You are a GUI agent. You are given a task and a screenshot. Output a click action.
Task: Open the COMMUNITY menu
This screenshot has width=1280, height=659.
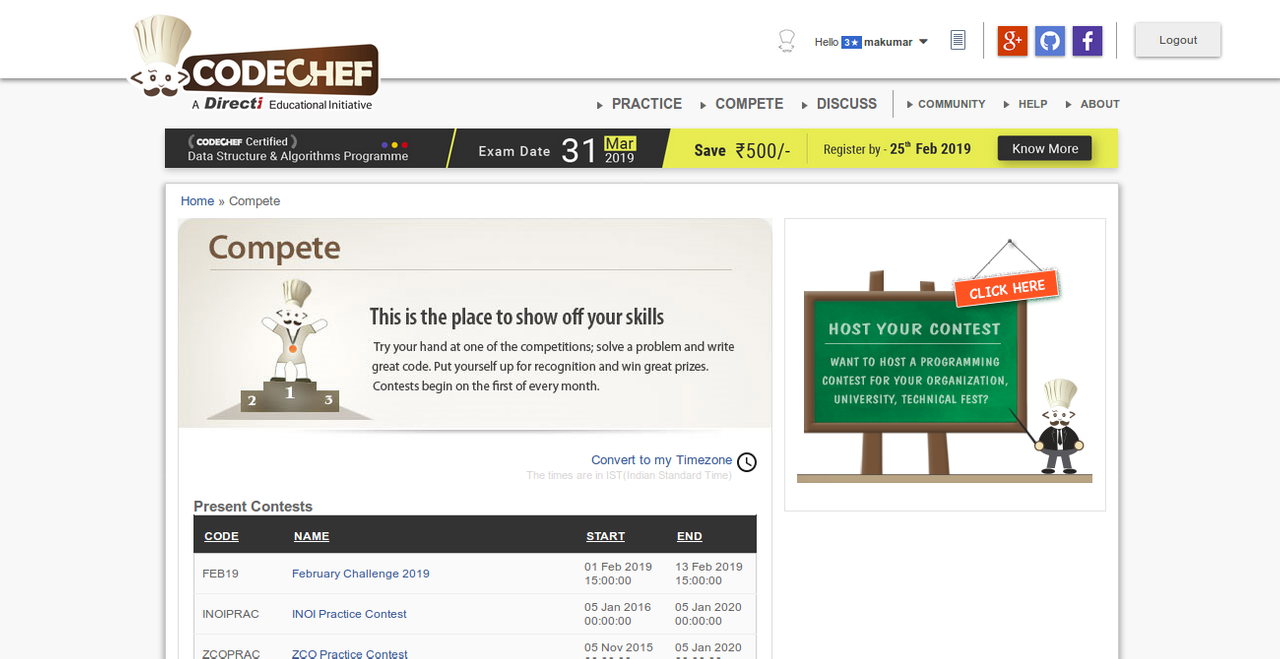951,104
